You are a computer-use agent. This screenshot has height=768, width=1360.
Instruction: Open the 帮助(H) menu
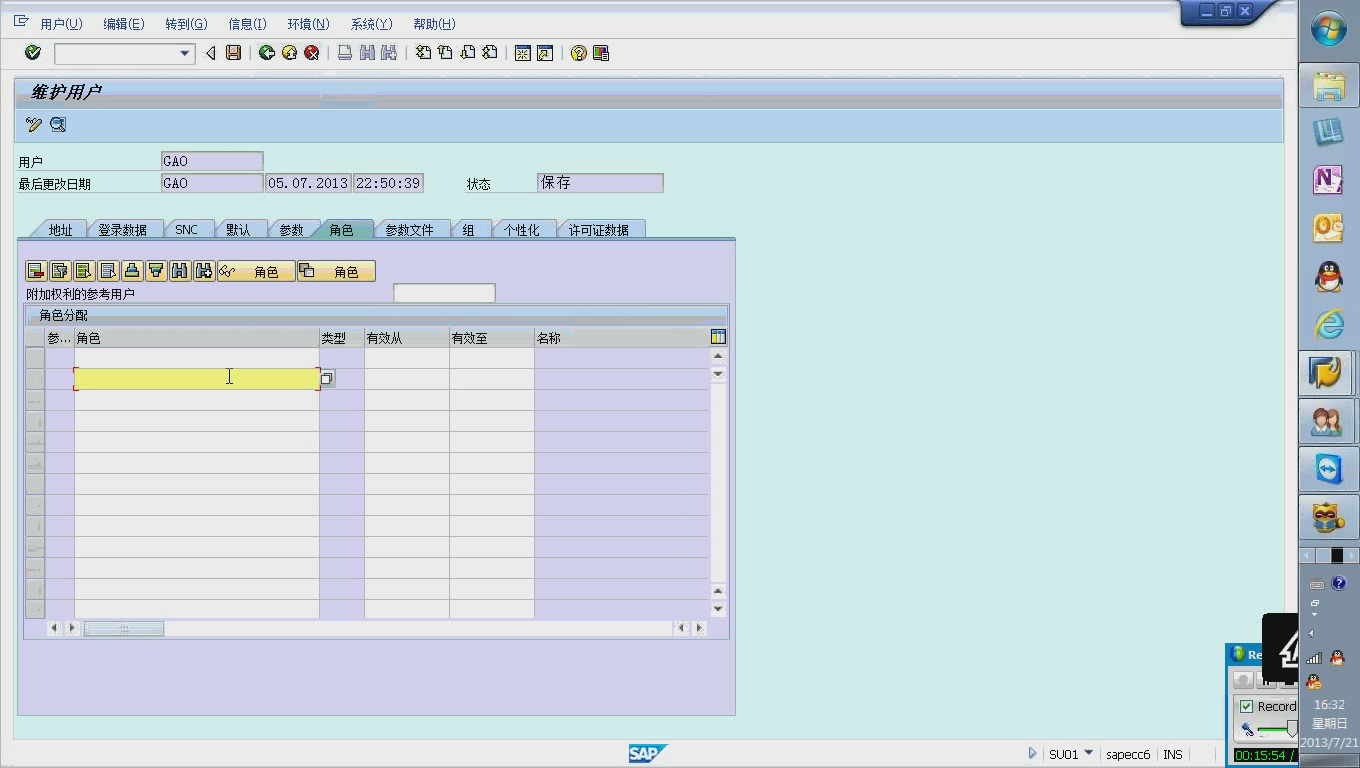coord(434,24)
